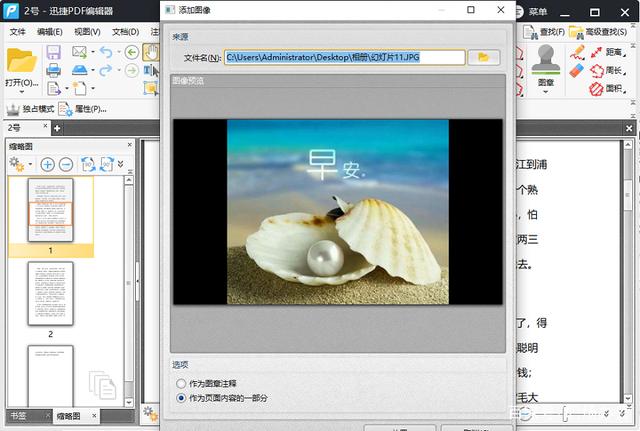The height and width of the screenshot is (431, 640).
Task: Click the purple Save floppy disk icon
Action: click(x=53, y=52)
